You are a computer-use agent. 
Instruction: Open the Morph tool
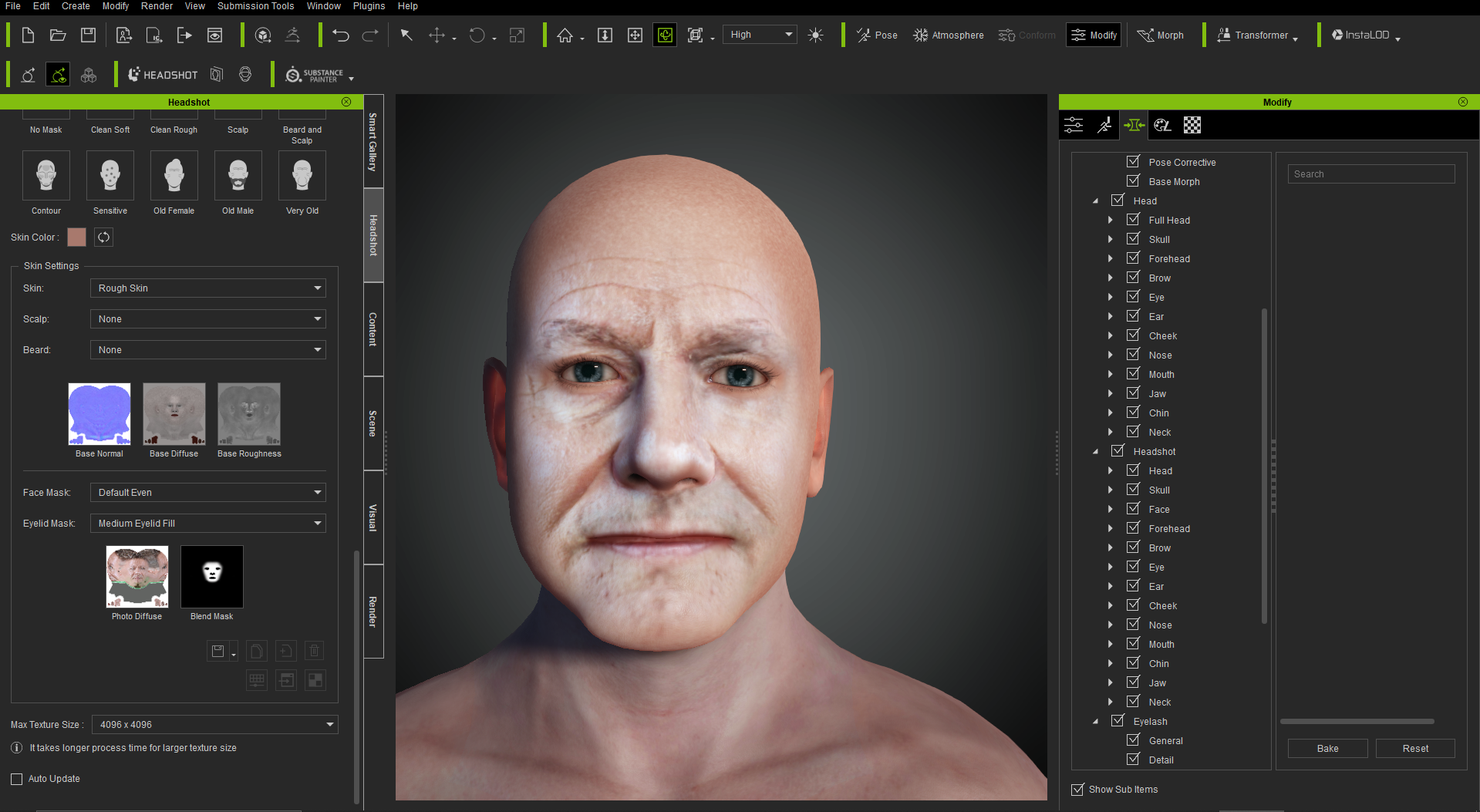click(1161, 35)
